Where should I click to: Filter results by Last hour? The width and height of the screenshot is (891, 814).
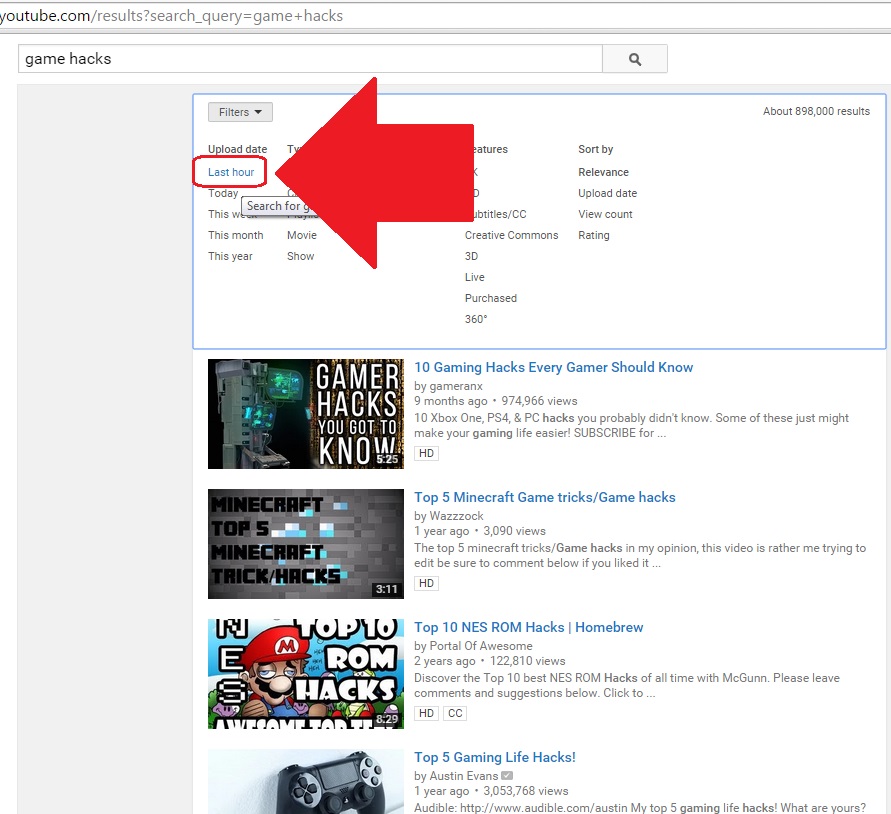point(231,172)
